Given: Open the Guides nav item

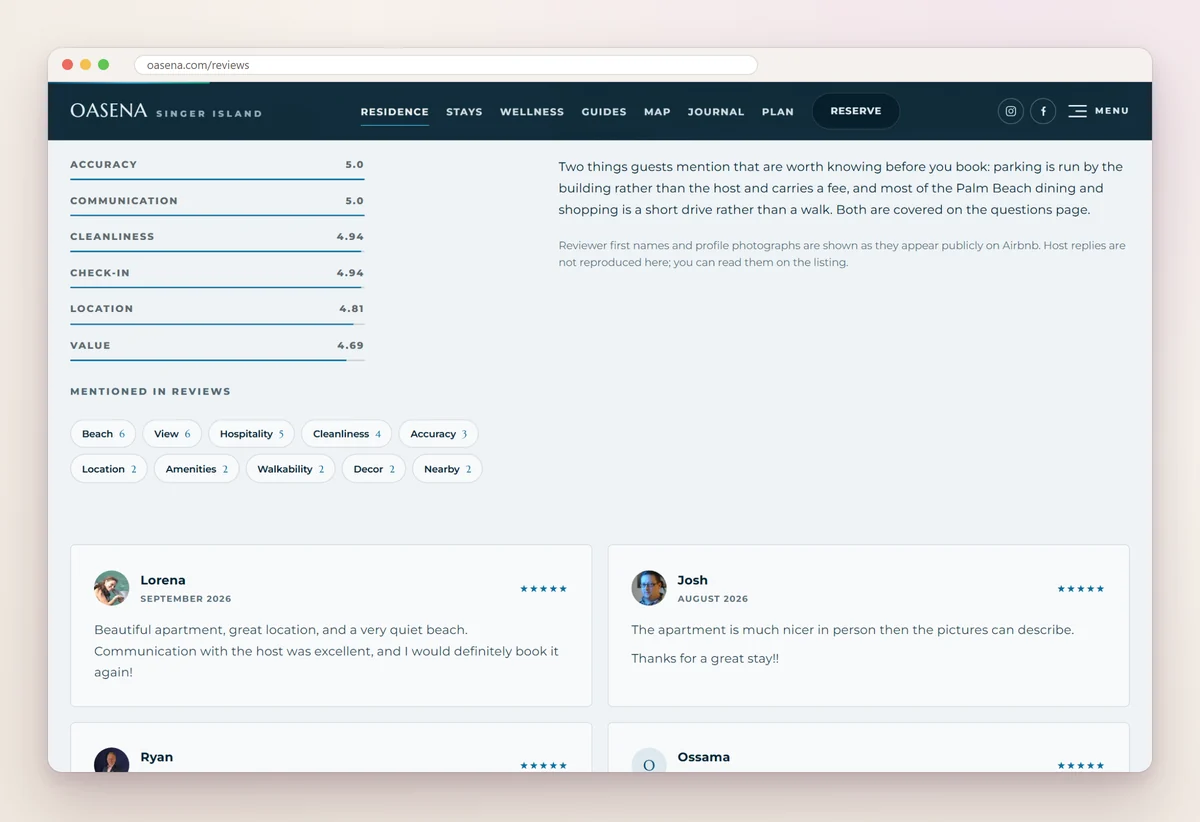Looking at the screenshot, I should (604, 112).
